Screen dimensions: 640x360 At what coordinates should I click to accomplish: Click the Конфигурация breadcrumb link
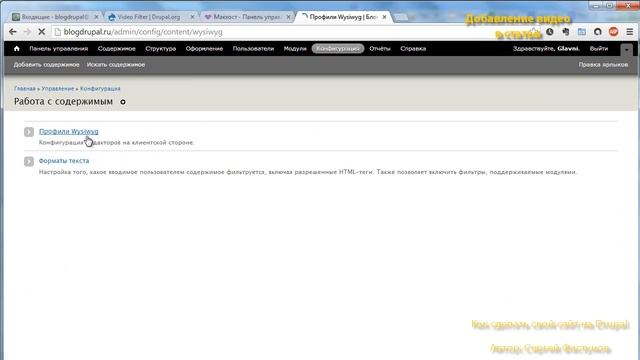point(100,89)
